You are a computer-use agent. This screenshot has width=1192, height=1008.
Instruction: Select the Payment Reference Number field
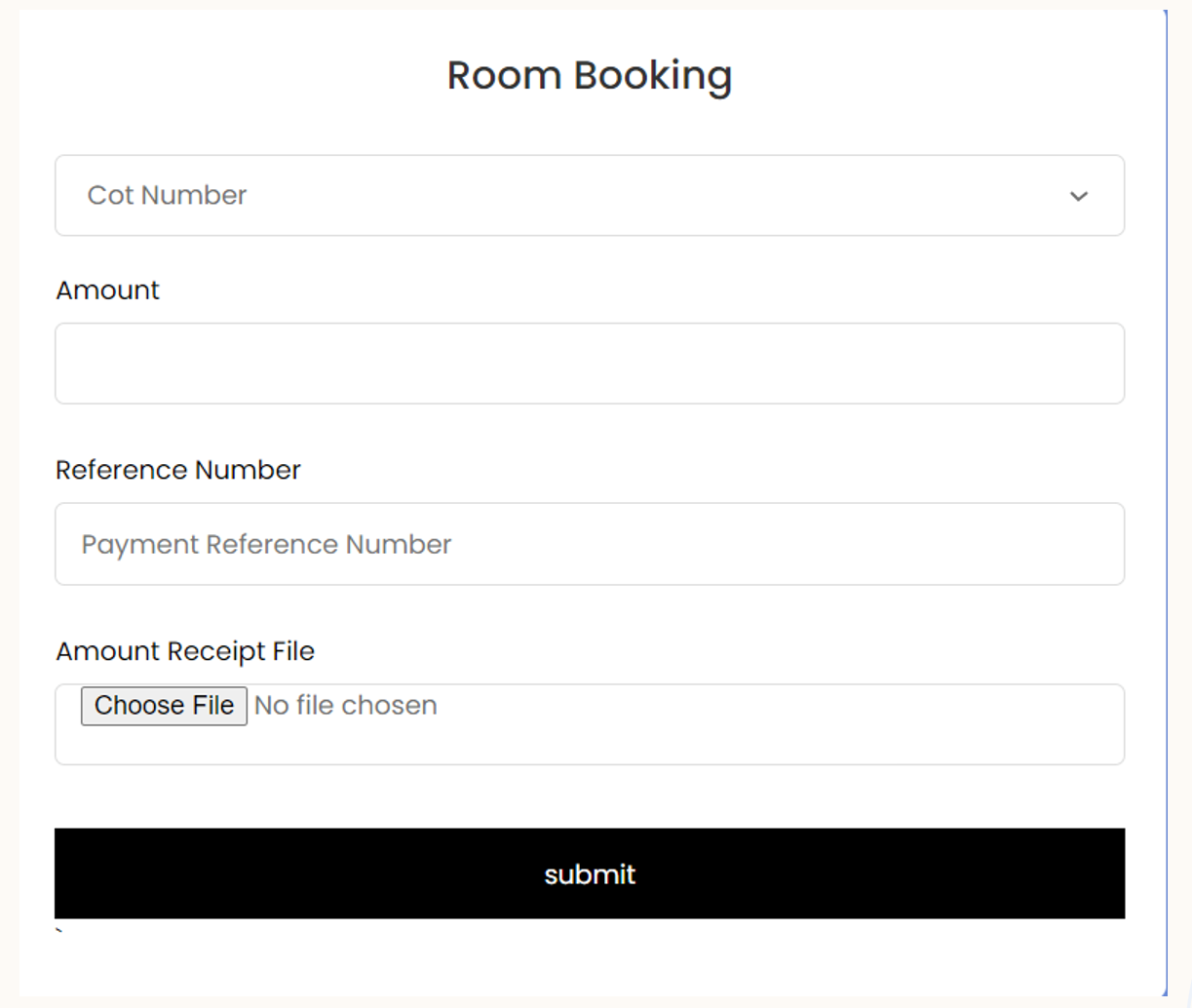click(x=589, y=544)
